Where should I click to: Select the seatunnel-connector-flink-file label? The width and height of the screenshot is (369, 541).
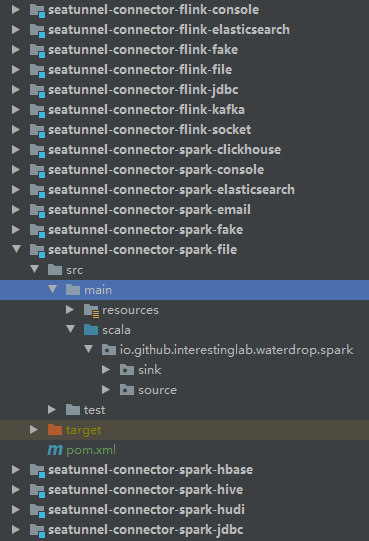(x=140, y=70)
